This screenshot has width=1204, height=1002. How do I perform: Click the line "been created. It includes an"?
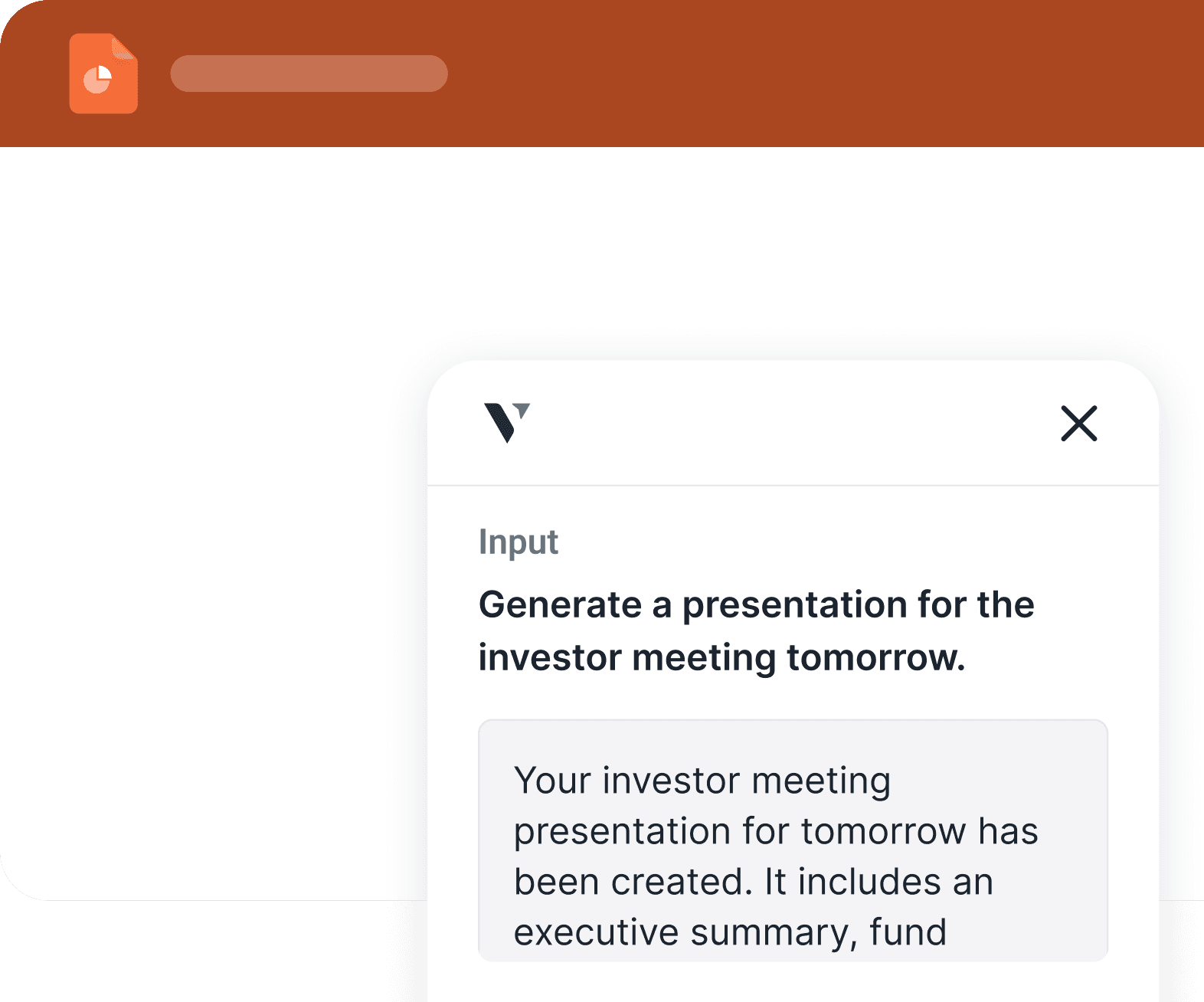[x=754, y=882]
